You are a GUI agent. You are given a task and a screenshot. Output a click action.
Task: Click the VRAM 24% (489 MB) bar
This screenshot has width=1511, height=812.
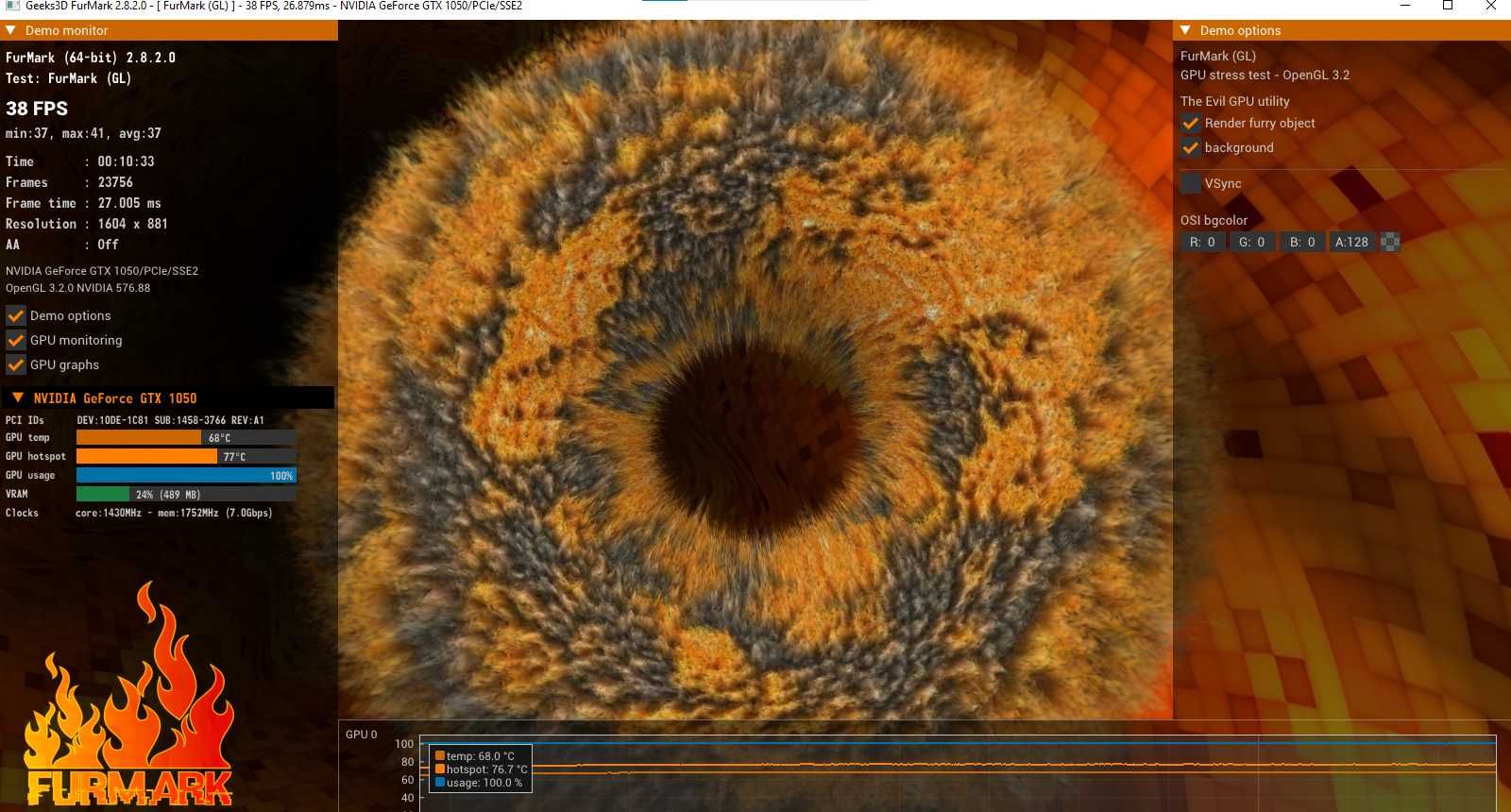tap(186, 494)
